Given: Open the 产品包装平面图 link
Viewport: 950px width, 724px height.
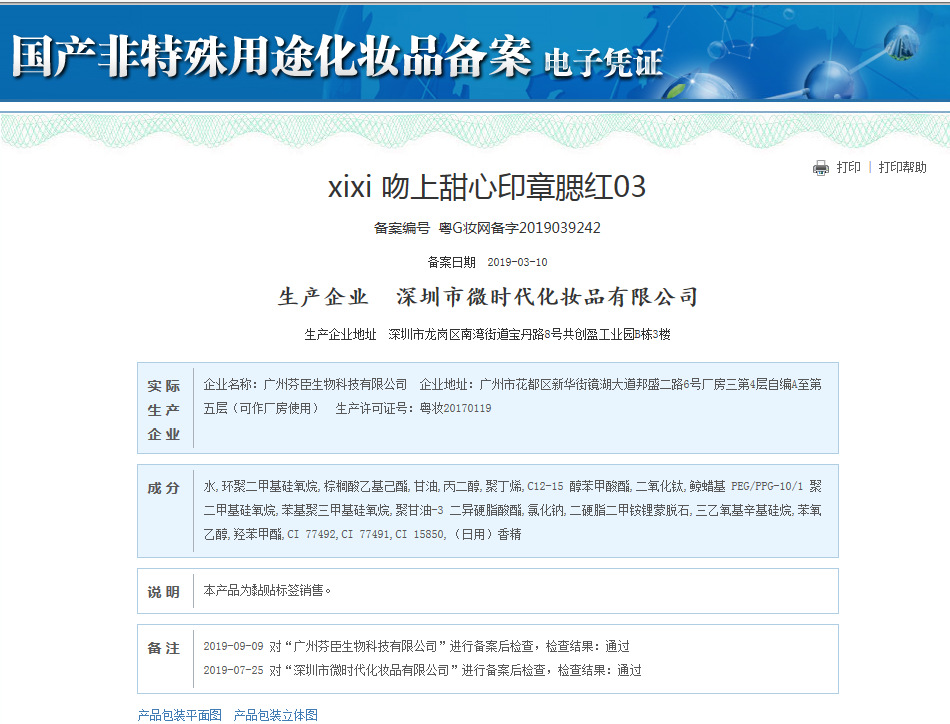Looking at the screenshot, I should tap(180, 715).
